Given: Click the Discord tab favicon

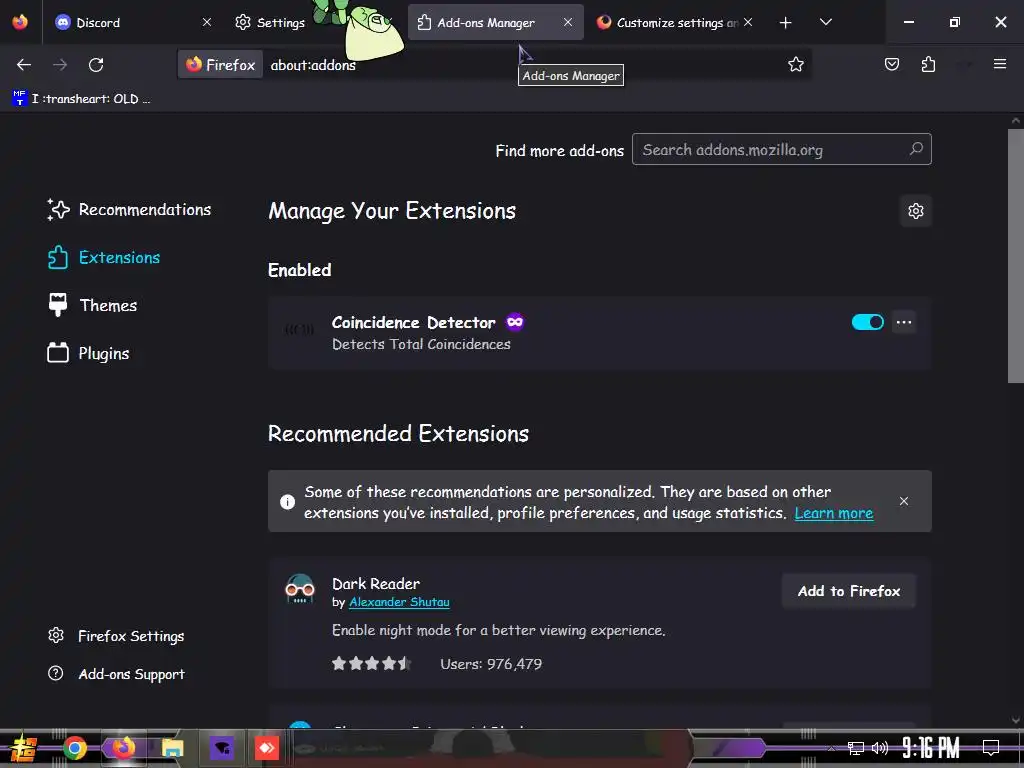Looking at the screenshot, I should click(x=63, y=22).
